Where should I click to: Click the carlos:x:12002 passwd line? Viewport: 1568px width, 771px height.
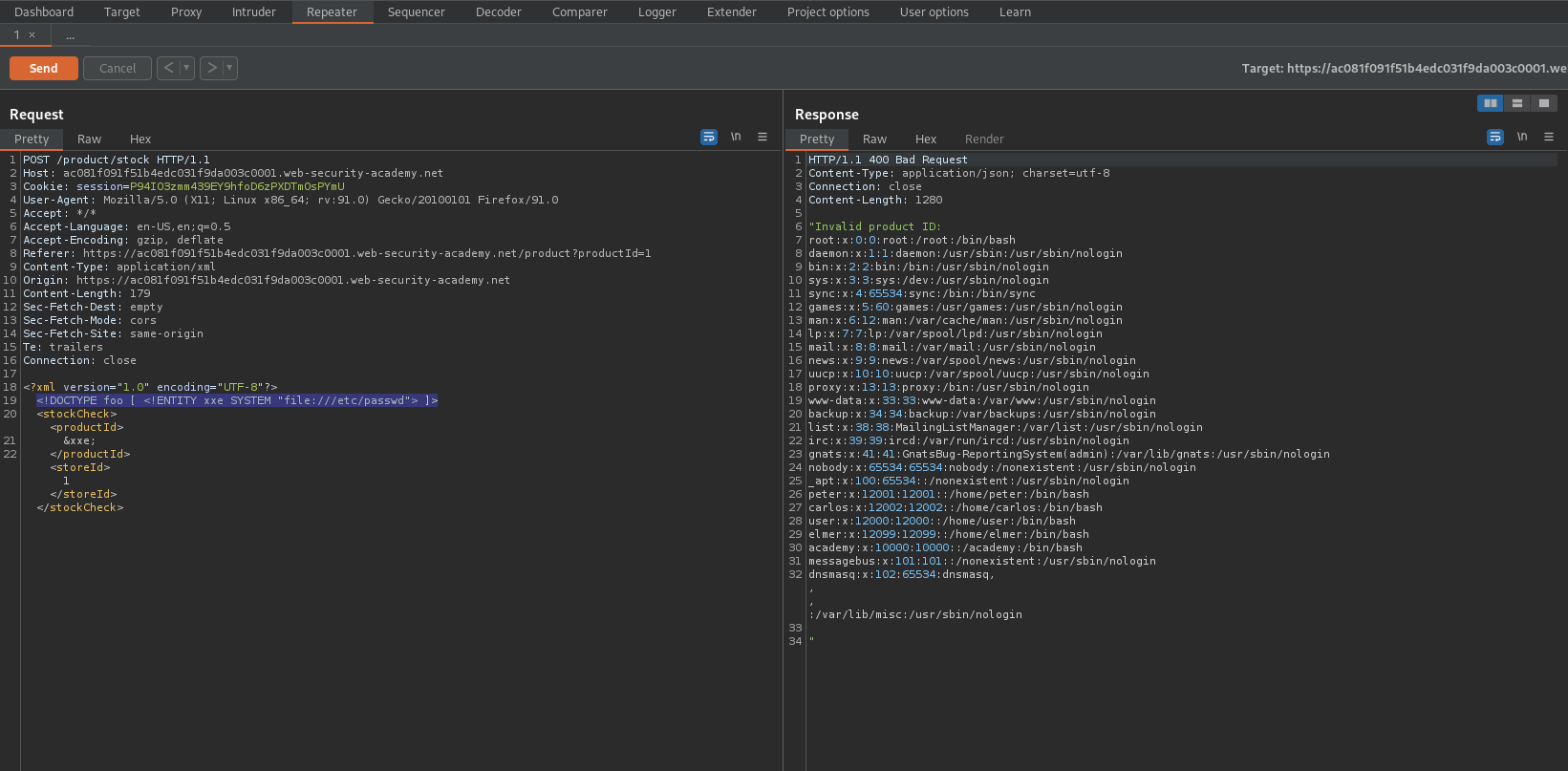coord(956,507)
